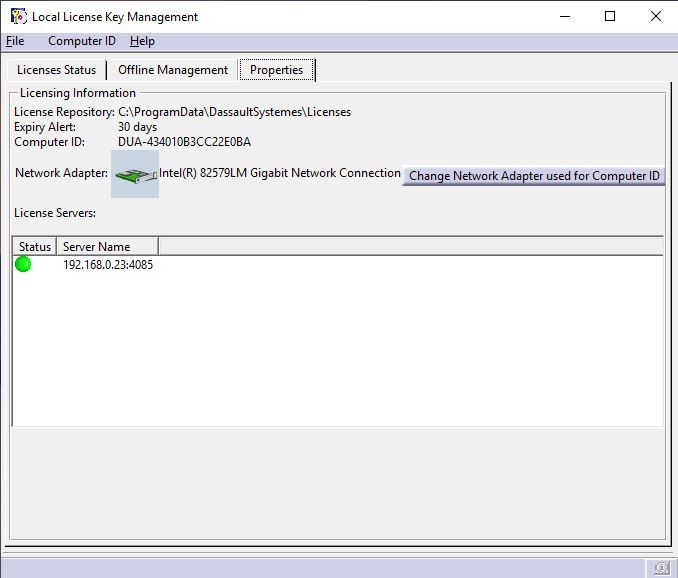Click the License Repository path text
678x578 pixels.
pyautogui.click(x=234, y=112)
